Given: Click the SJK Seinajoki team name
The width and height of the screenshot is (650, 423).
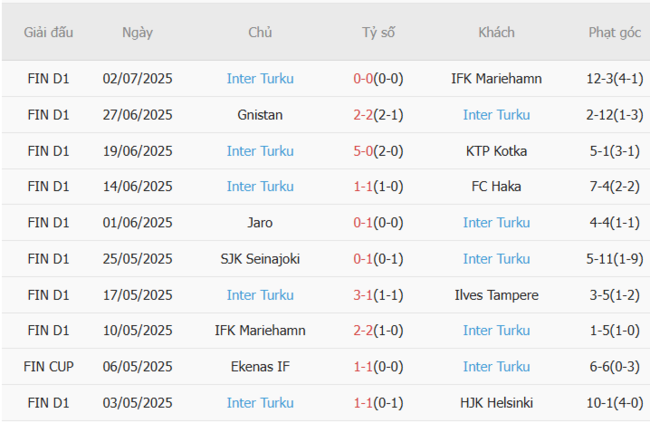Looking at the screenshot, I should tap(260, 259).
